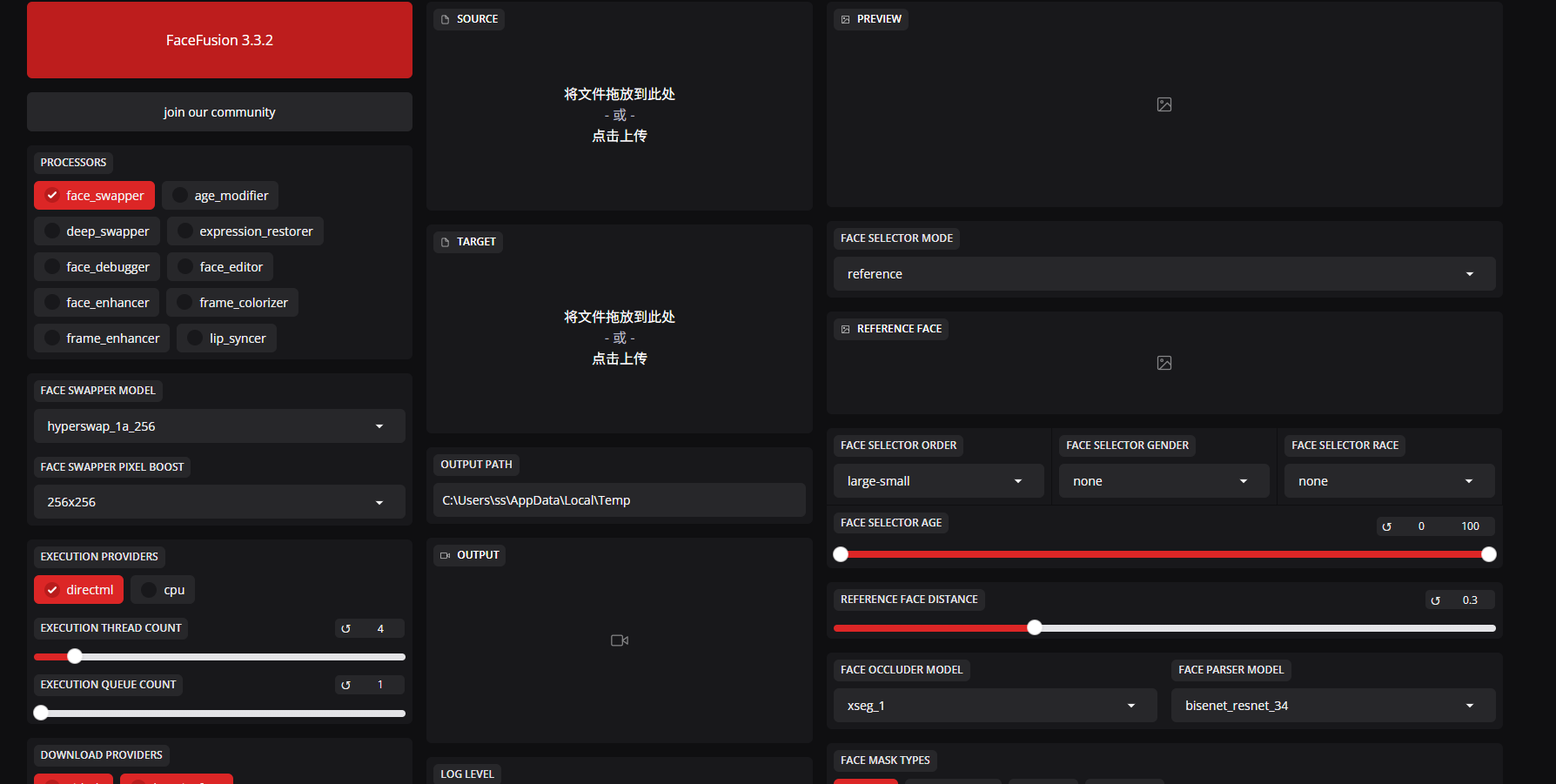Enable the face_enhancer processor
The height and width of the screenshot is (784, 1556).
click(x=97, y=303)
